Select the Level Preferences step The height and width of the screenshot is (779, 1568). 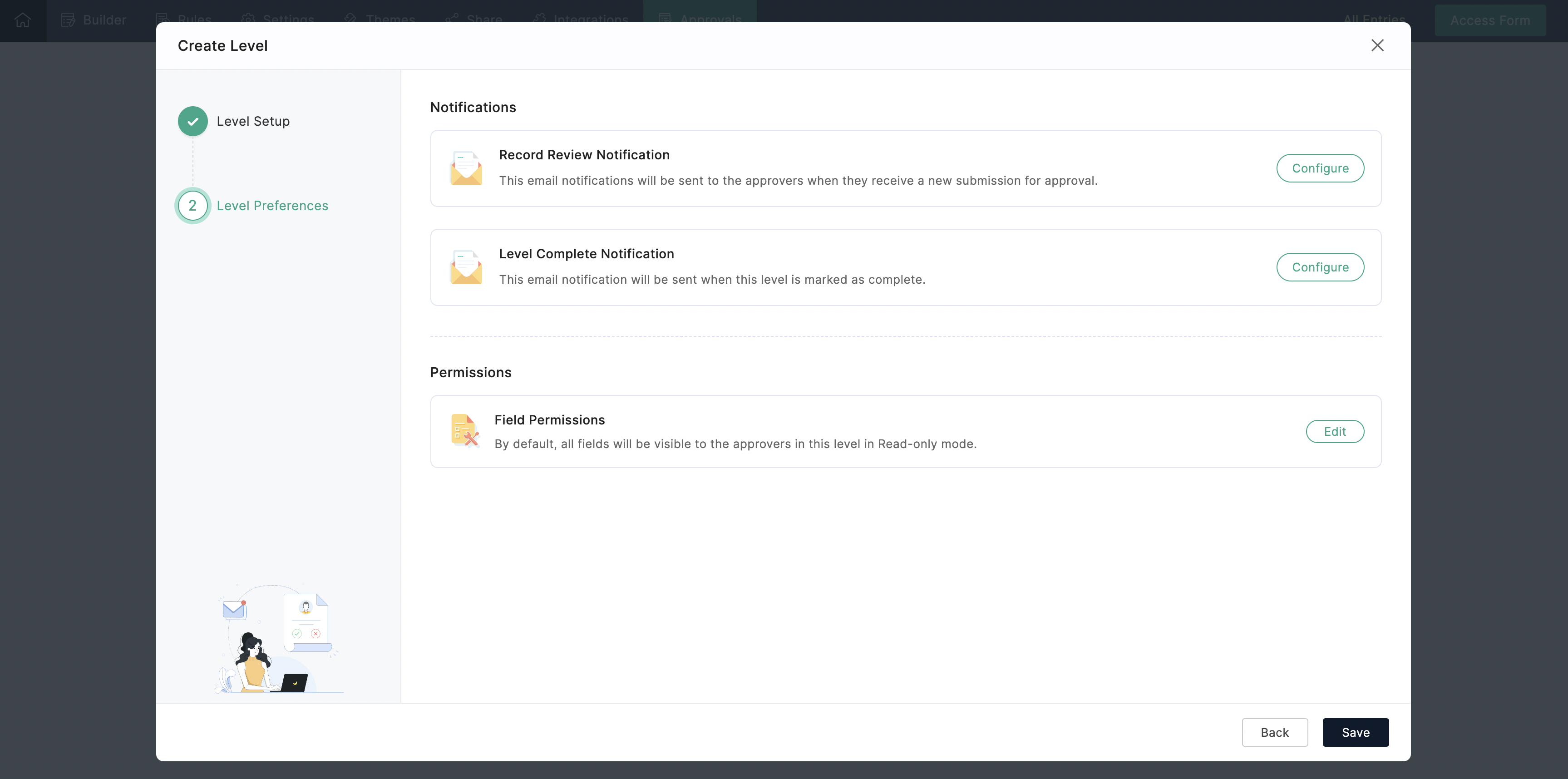coord(272,205)
